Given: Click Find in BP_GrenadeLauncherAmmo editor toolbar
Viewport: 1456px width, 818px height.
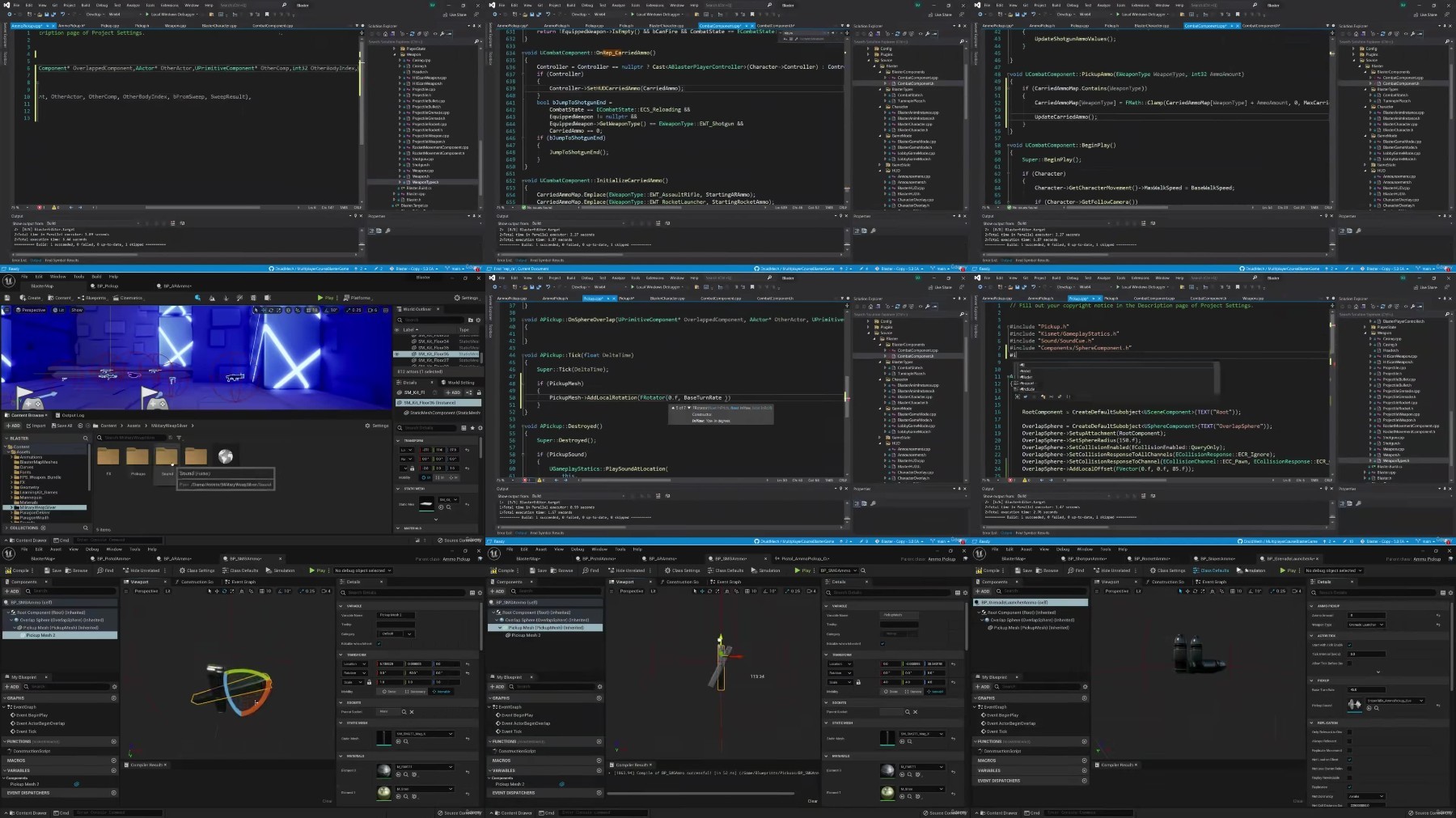Looking at the screenshot, I should (x=1076, y=570).
